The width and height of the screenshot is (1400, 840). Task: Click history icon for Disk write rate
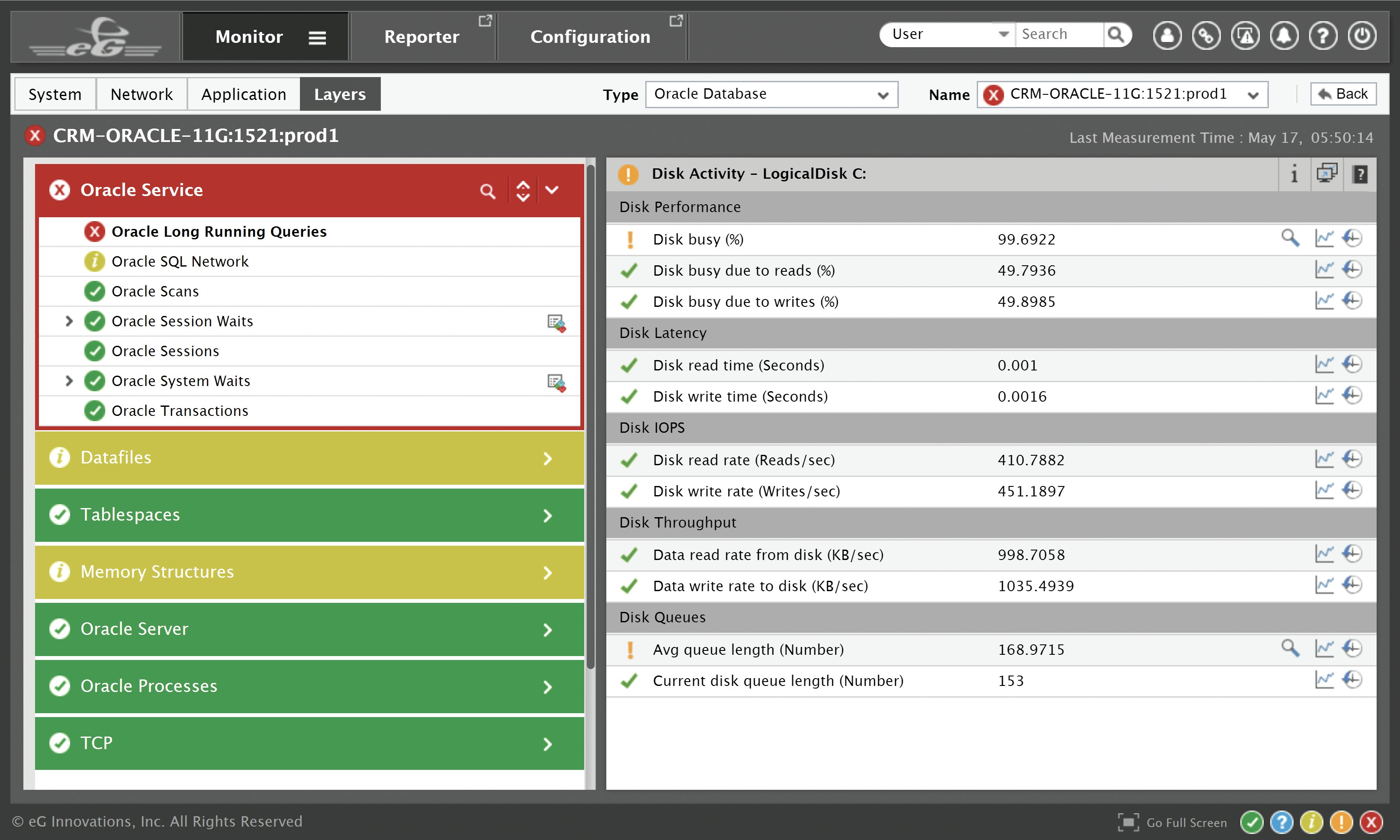1352,490
